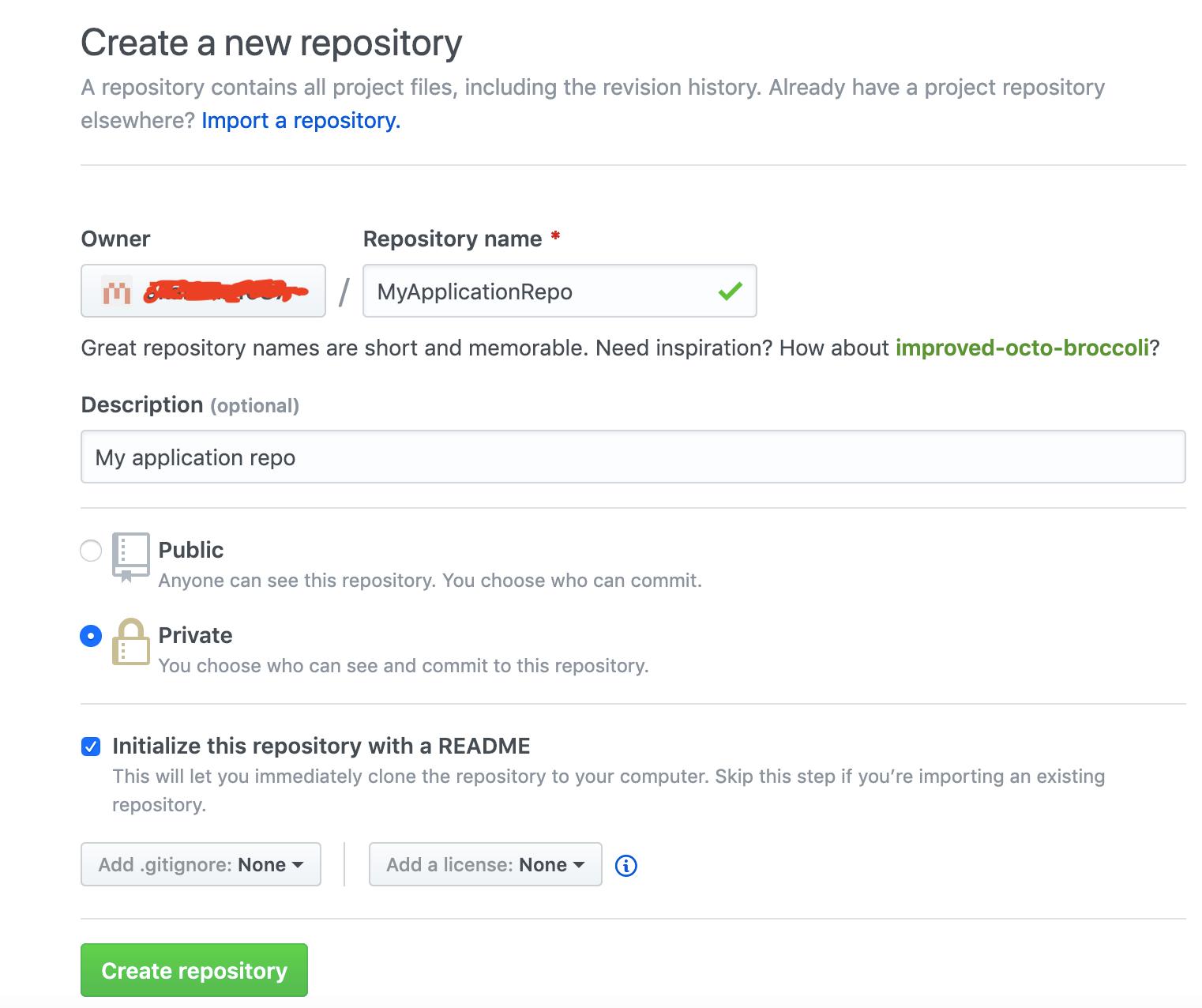Screen dimensions: 1202x1008
Task: Click the info icon beside license dropdown
Action: point(625,866)
